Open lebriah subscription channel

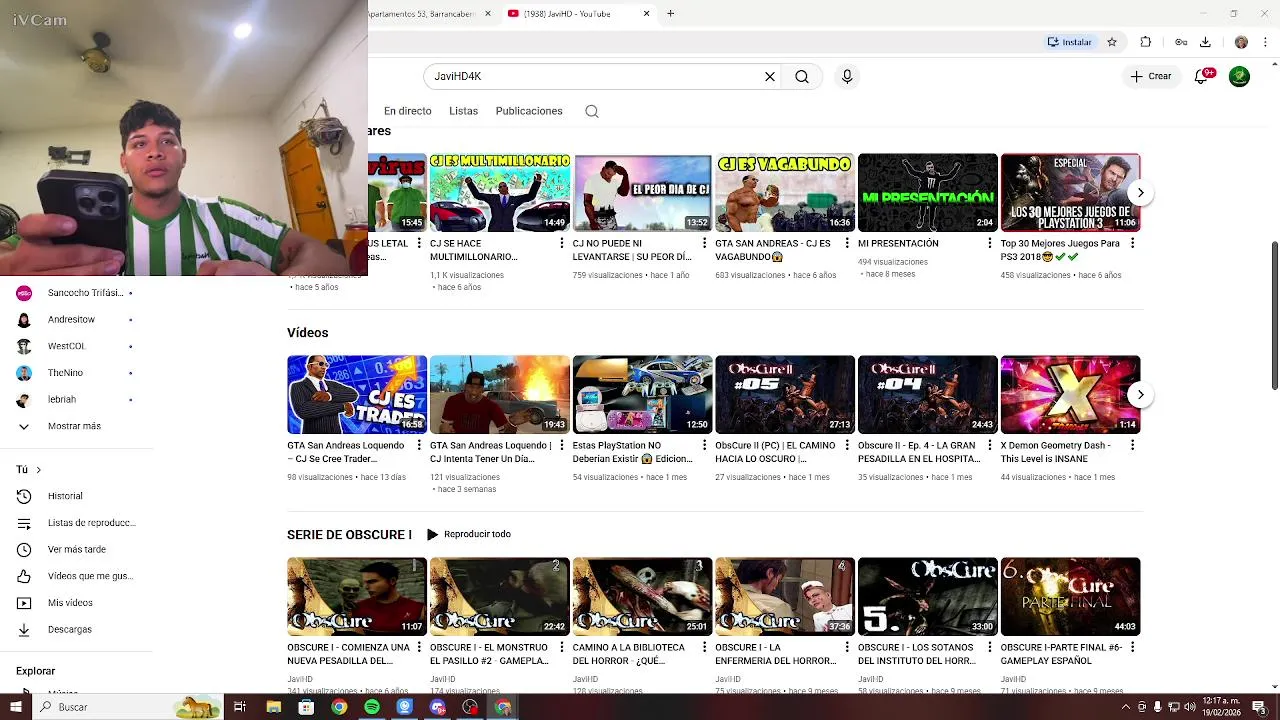click(x=76, y=399)
